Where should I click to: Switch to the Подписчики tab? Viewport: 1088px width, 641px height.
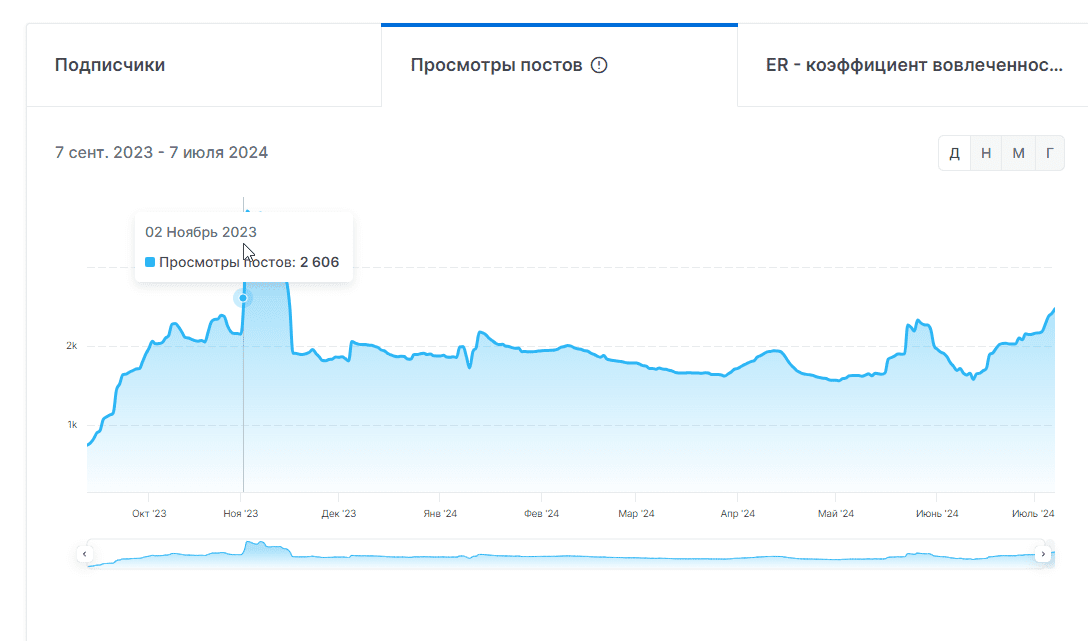110,66
